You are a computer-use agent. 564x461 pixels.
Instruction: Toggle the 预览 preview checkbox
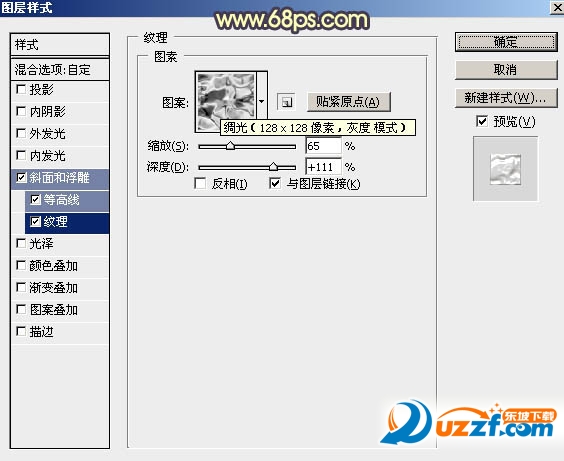[x=482, y=122]
